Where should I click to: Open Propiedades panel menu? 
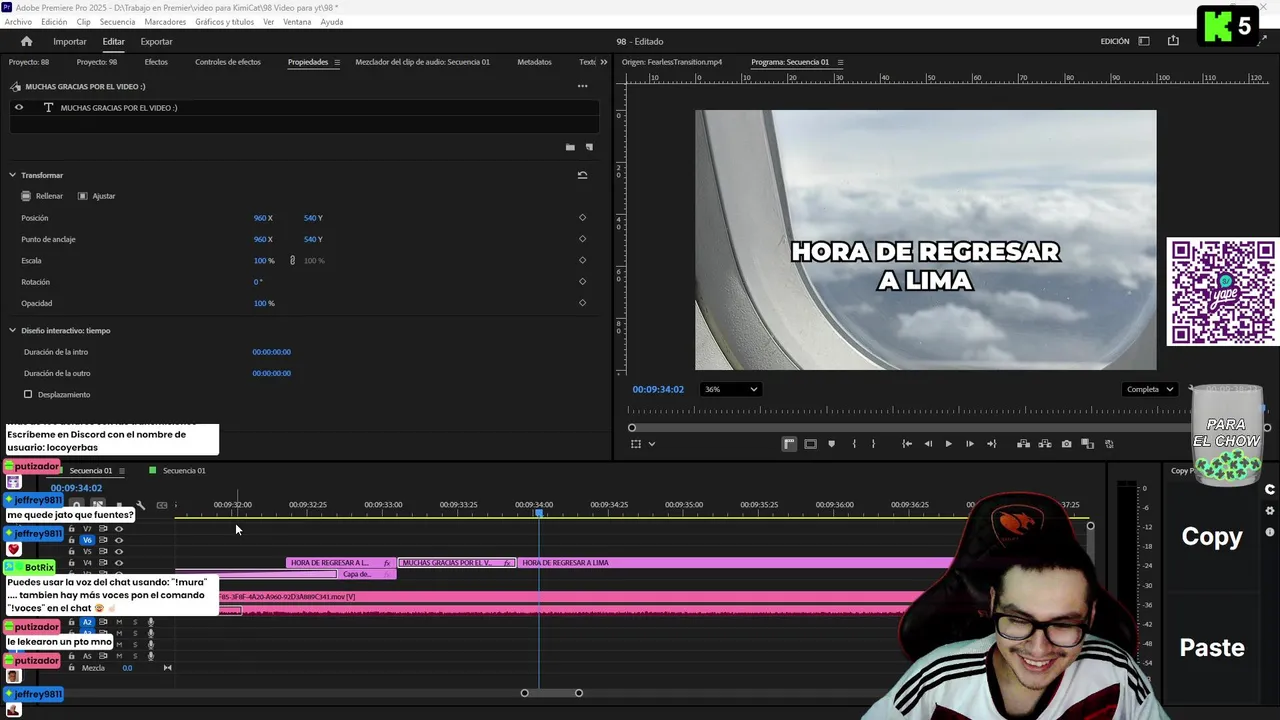click(x=336, y=62)
